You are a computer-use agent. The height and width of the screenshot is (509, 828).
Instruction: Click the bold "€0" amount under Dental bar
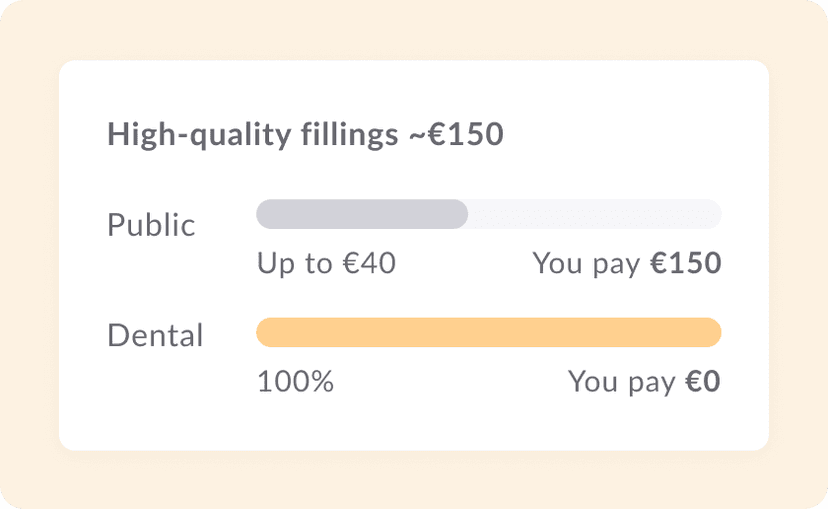702,382
